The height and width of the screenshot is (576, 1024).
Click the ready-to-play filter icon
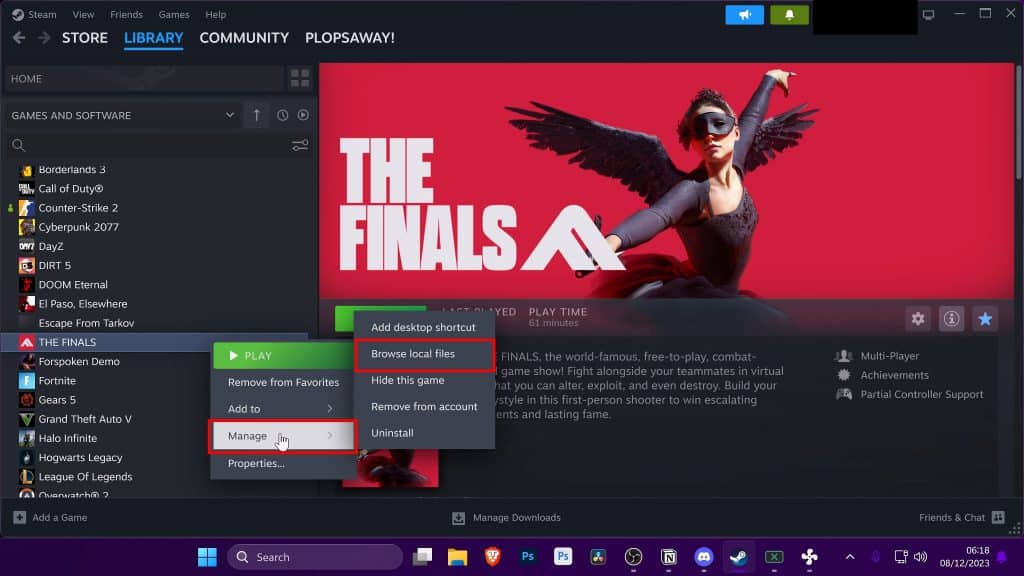(x=303, y=115)
